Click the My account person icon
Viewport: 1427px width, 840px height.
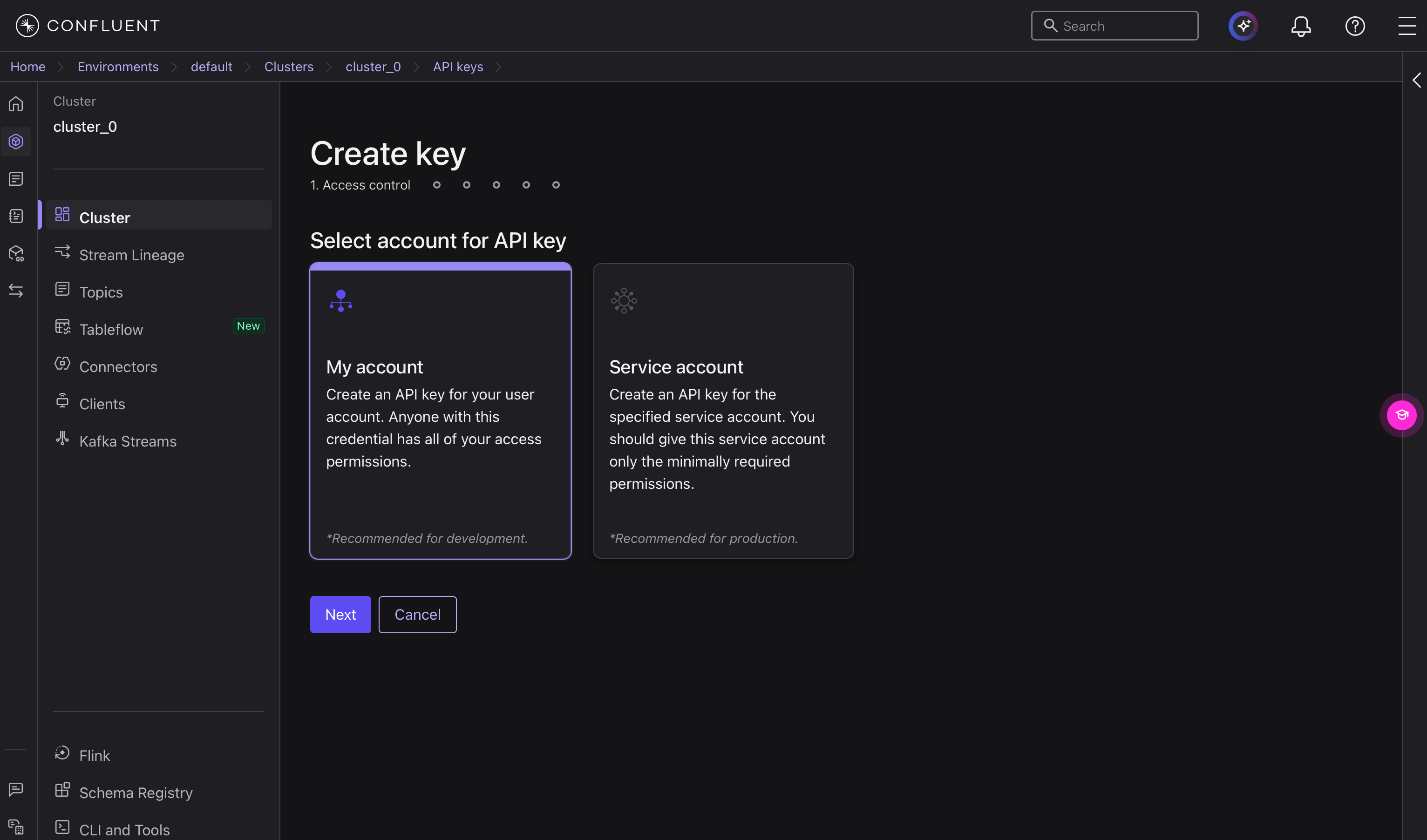341,301
